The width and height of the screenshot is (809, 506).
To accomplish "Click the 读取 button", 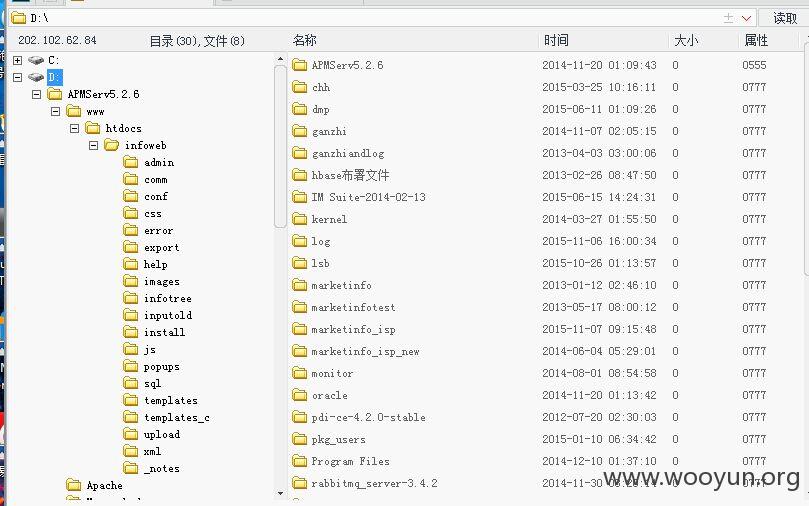I will click(785, 19).
